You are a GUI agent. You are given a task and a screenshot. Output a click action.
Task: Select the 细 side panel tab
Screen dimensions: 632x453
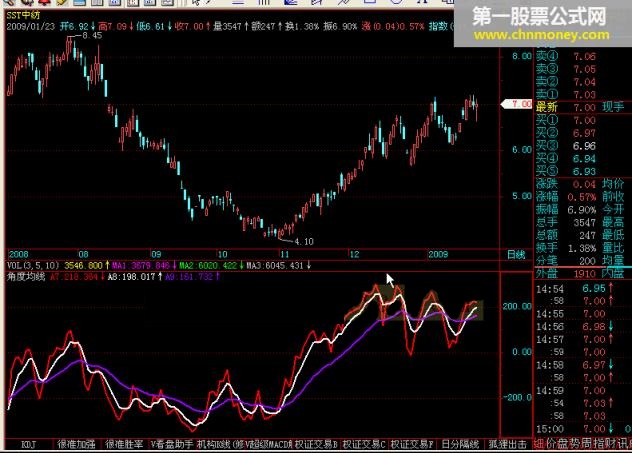pos(540,444)
